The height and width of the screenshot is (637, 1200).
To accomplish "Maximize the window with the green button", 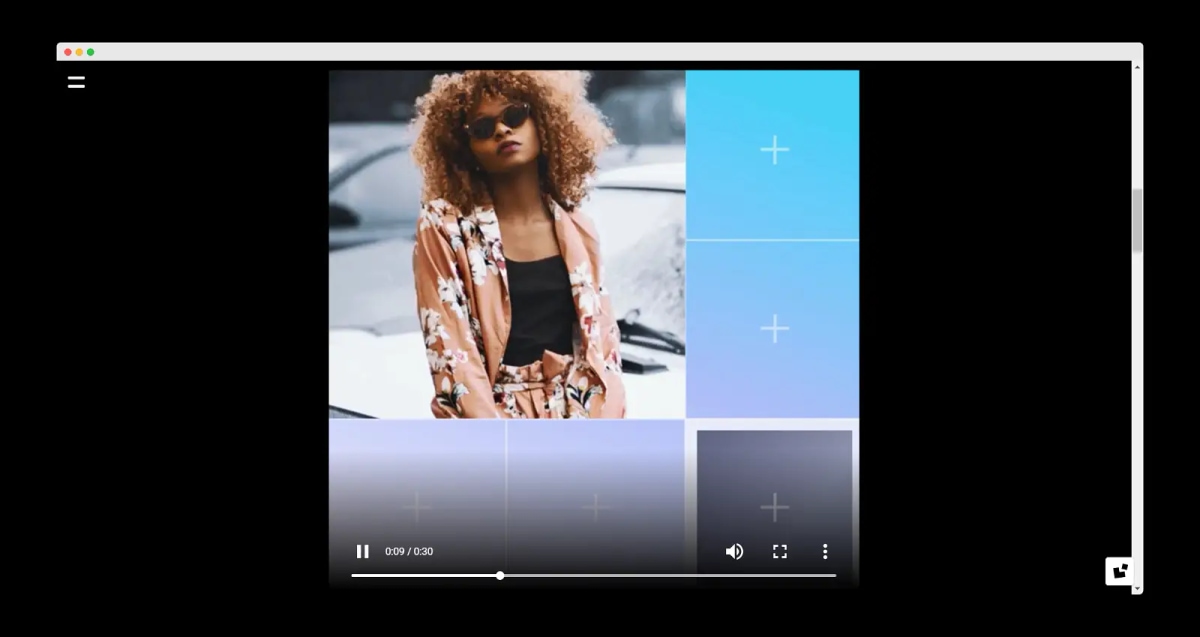I will click(x=90, y=52).
